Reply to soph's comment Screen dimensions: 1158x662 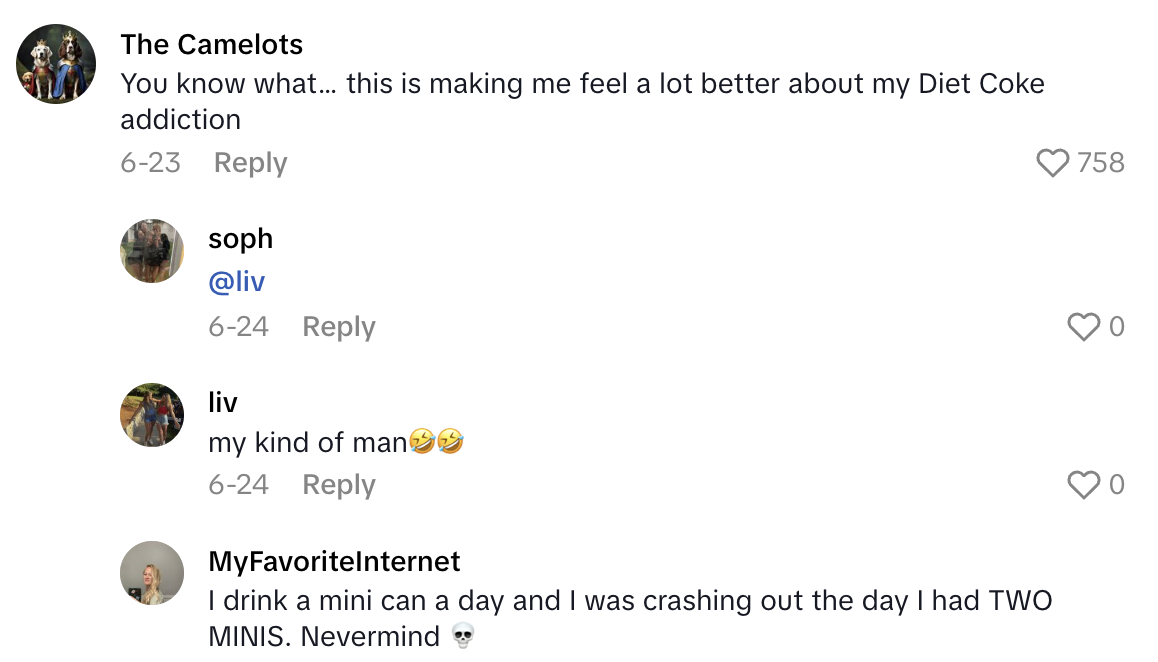[338, 326]
